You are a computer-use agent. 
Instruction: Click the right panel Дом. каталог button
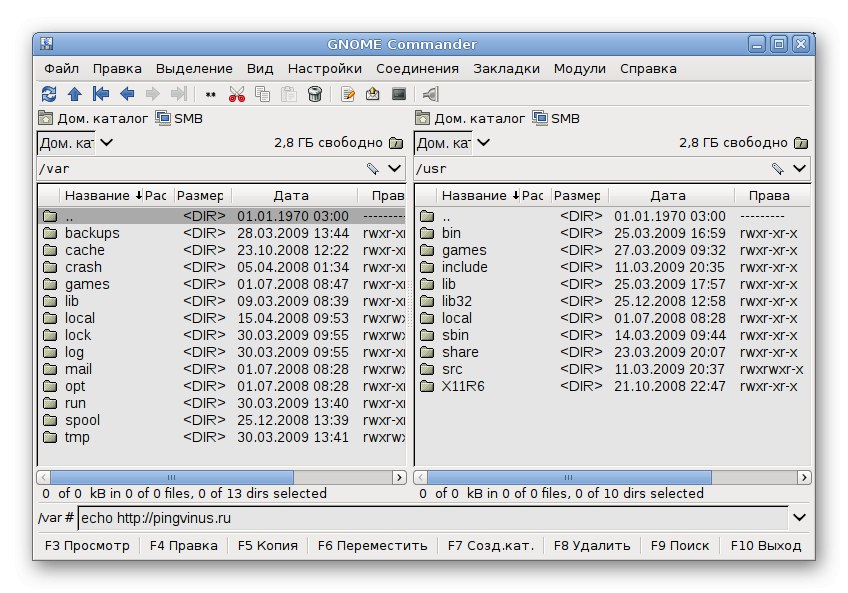[x=470, y=118]
